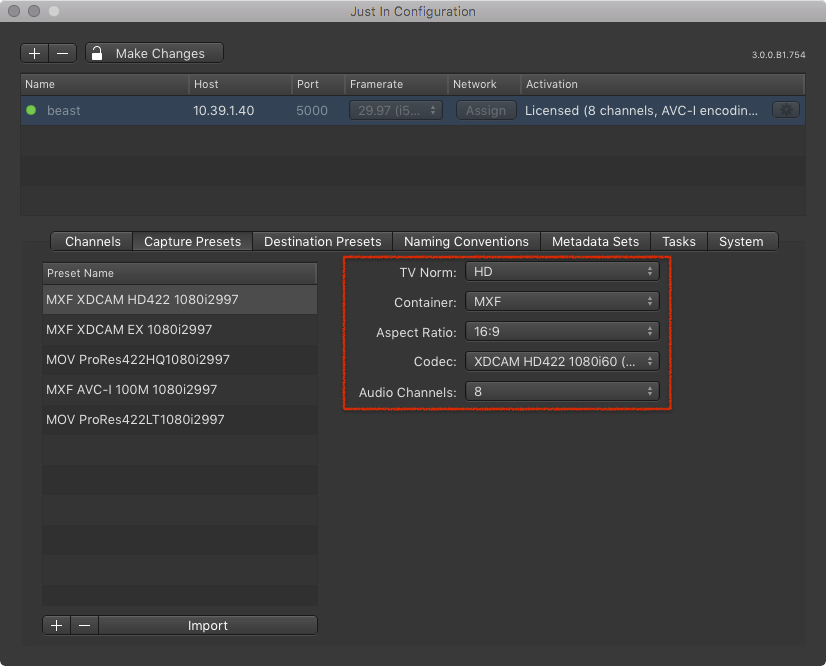Open the Container dropdown
826x666 pixels.
point(562,302)
